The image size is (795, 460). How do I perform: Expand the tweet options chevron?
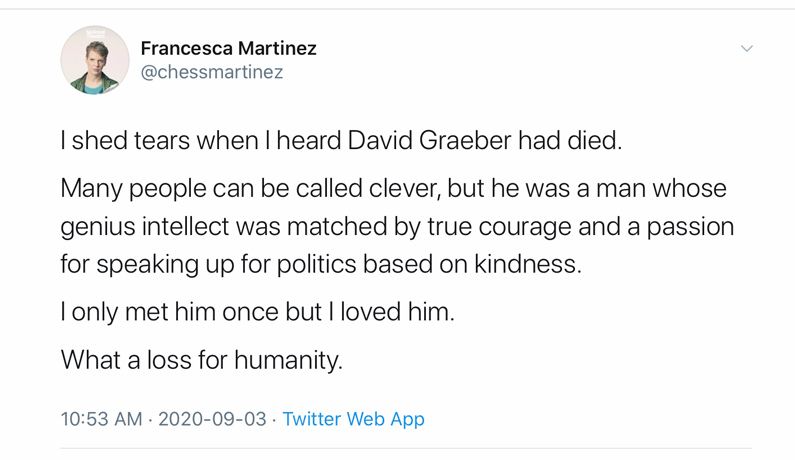coord(746,48)
